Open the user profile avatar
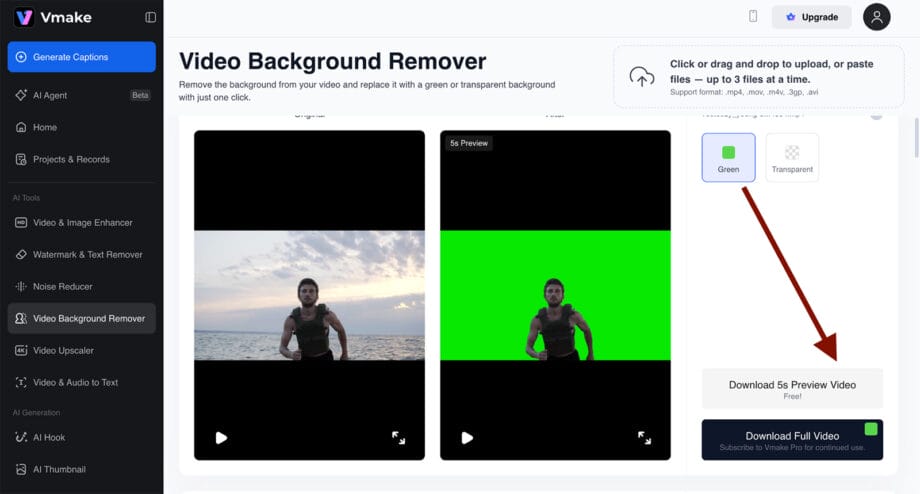Viewport: 920px width, 494px height. click(x=877, y=17)
